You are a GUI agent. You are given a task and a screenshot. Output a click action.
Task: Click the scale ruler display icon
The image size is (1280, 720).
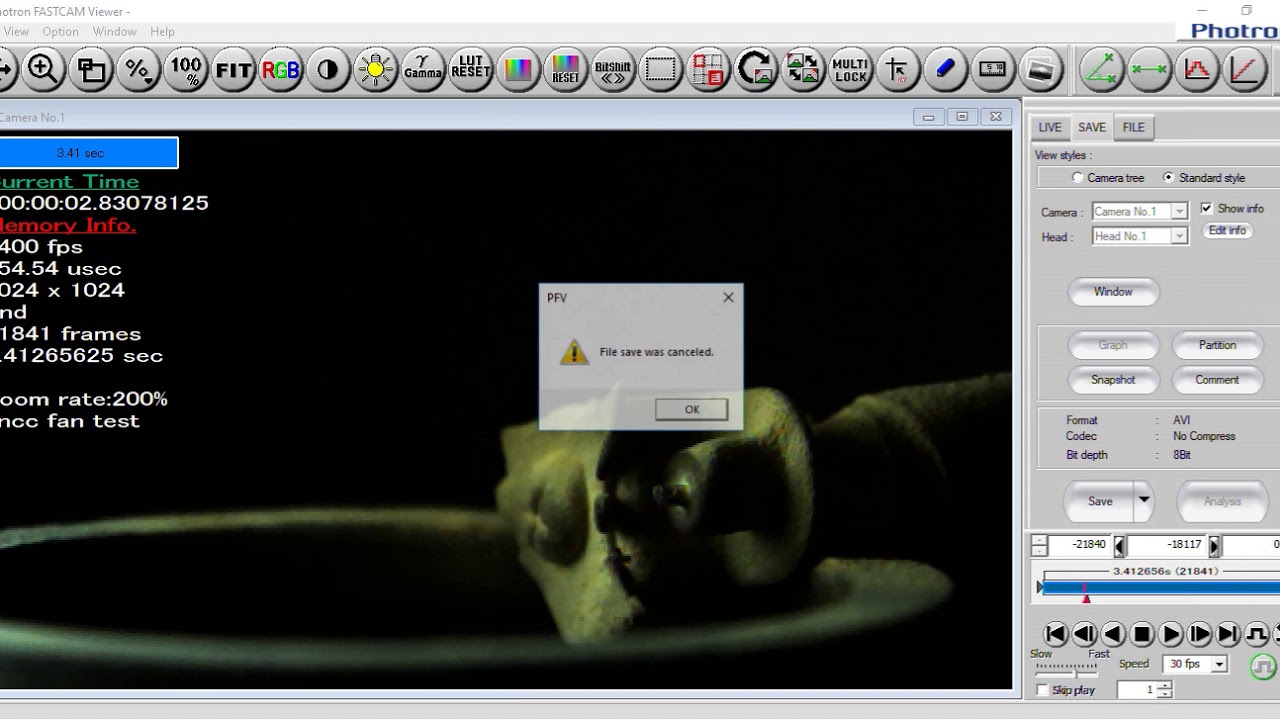(993, 69)
